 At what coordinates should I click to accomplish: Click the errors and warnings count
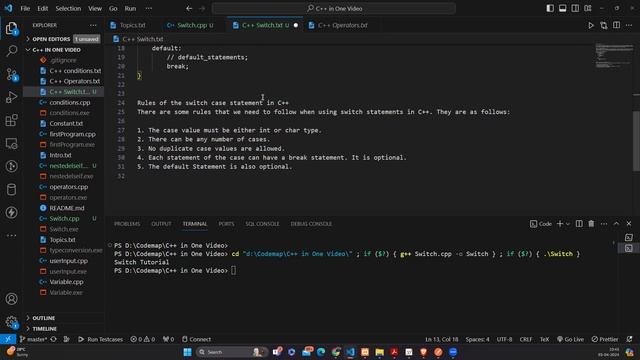click(x=142, y=339)
